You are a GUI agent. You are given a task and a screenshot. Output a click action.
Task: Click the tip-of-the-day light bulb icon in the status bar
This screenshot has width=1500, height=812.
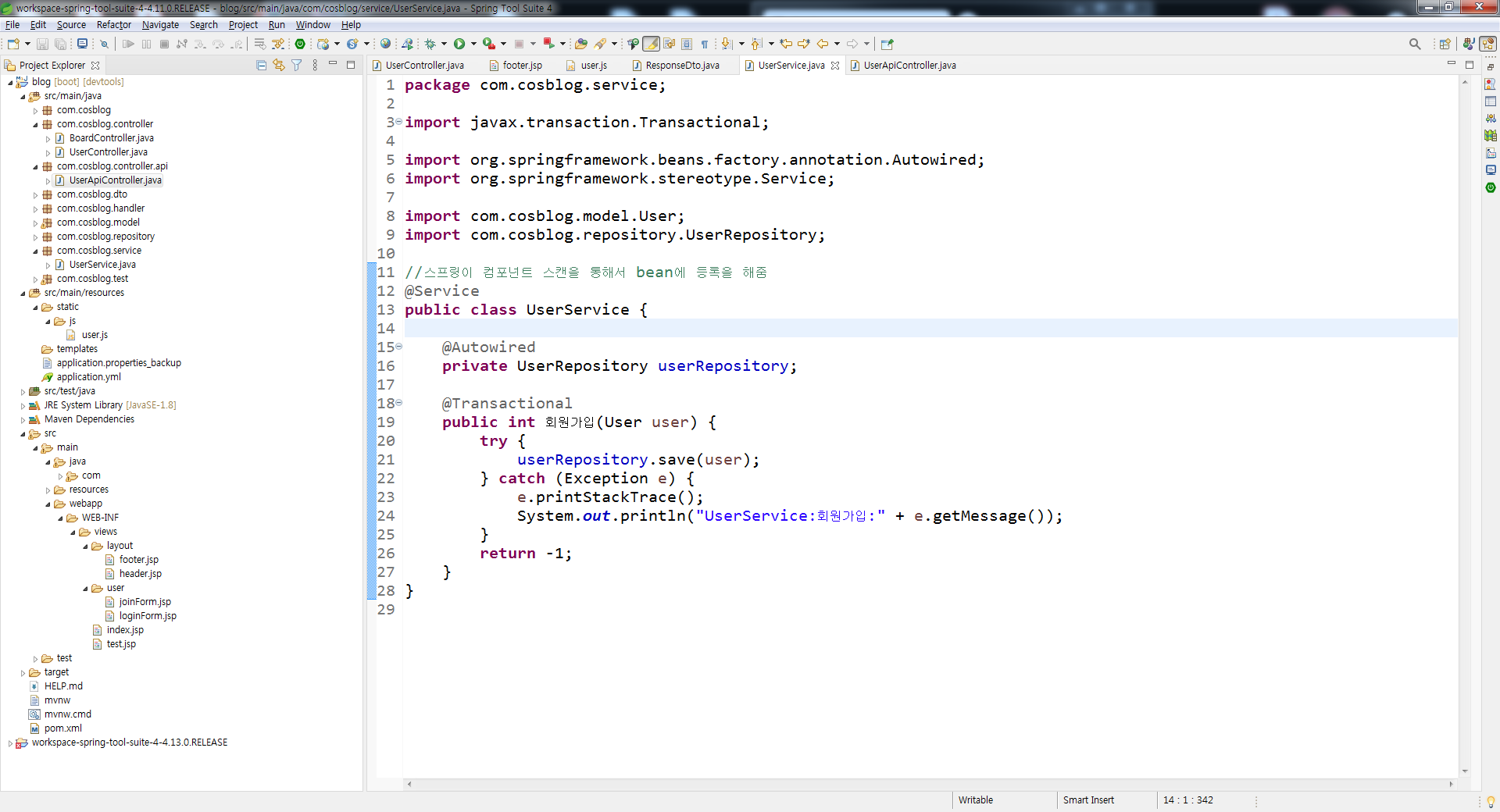coord(1491,801)
